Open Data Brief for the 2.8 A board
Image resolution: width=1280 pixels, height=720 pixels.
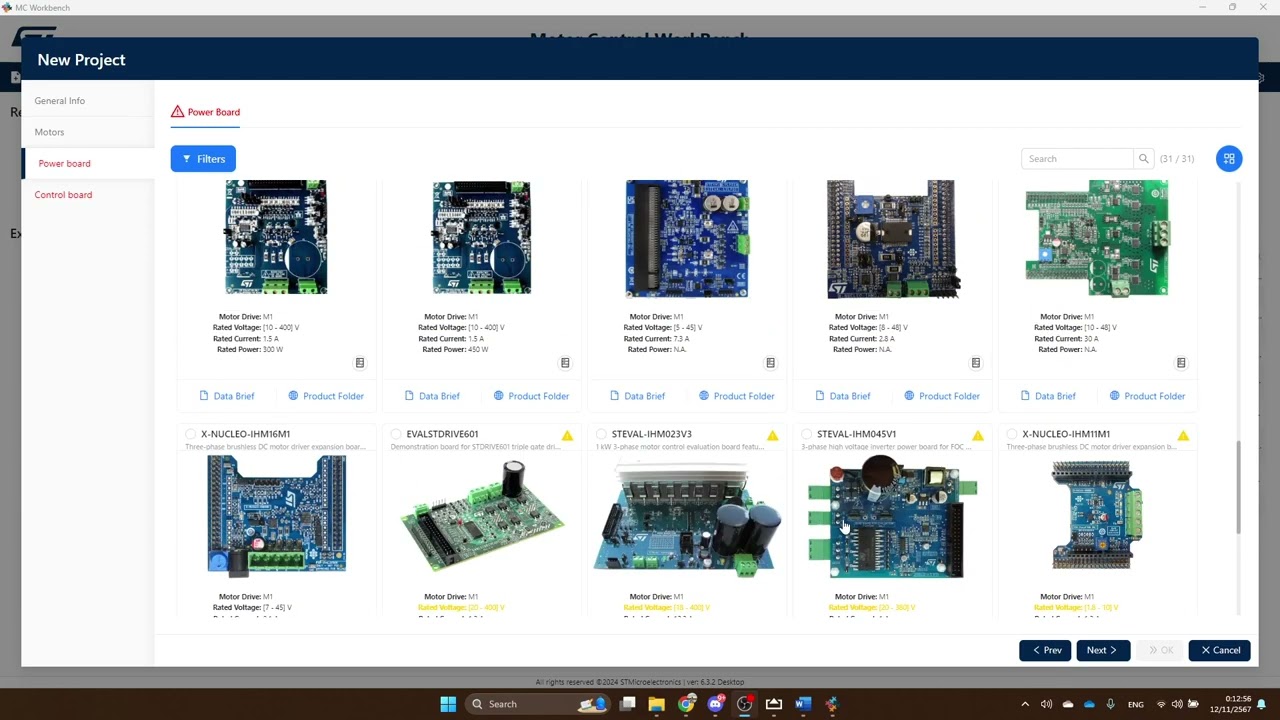[842, 396]
